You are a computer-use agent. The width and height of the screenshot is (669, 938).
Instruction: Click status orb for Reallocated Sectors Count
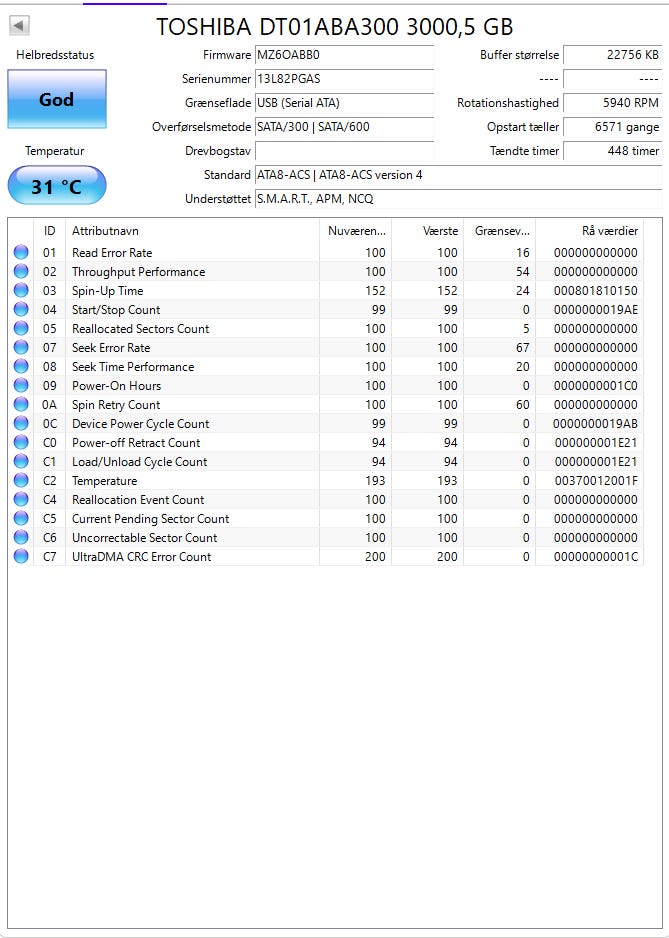coord(21,328)
